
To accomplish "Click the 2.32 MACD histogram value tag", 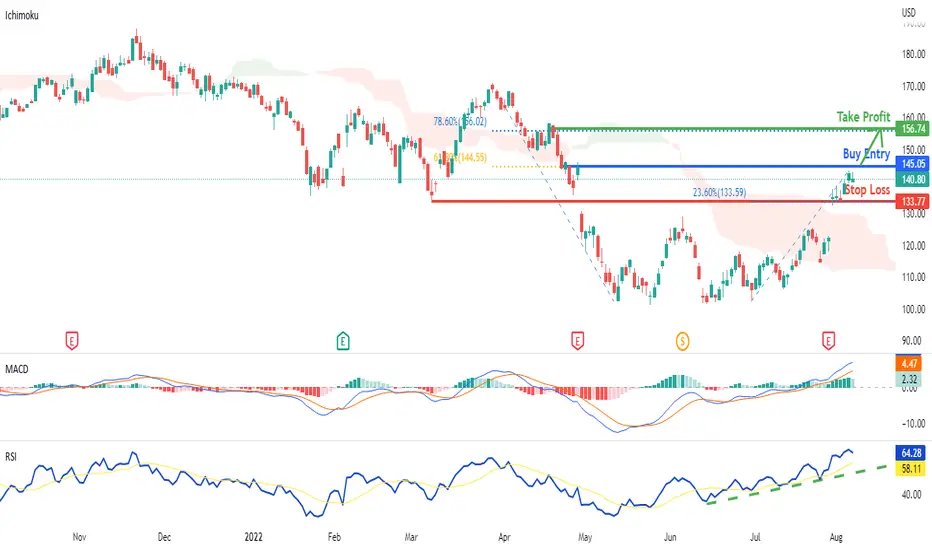I will tap(909, 379).
